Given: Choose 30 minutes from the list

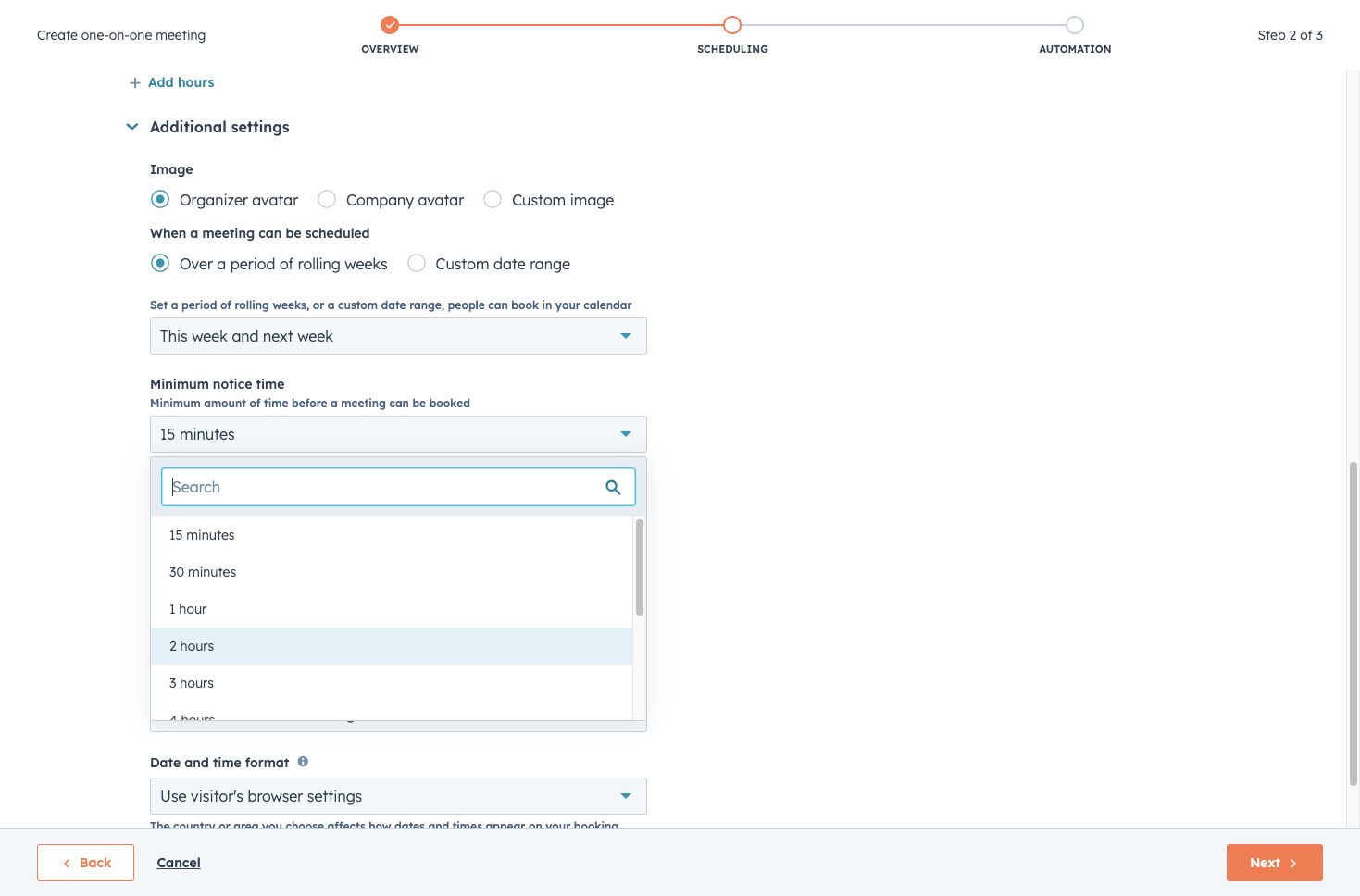Looking at the screenshot, I should 392,572.
